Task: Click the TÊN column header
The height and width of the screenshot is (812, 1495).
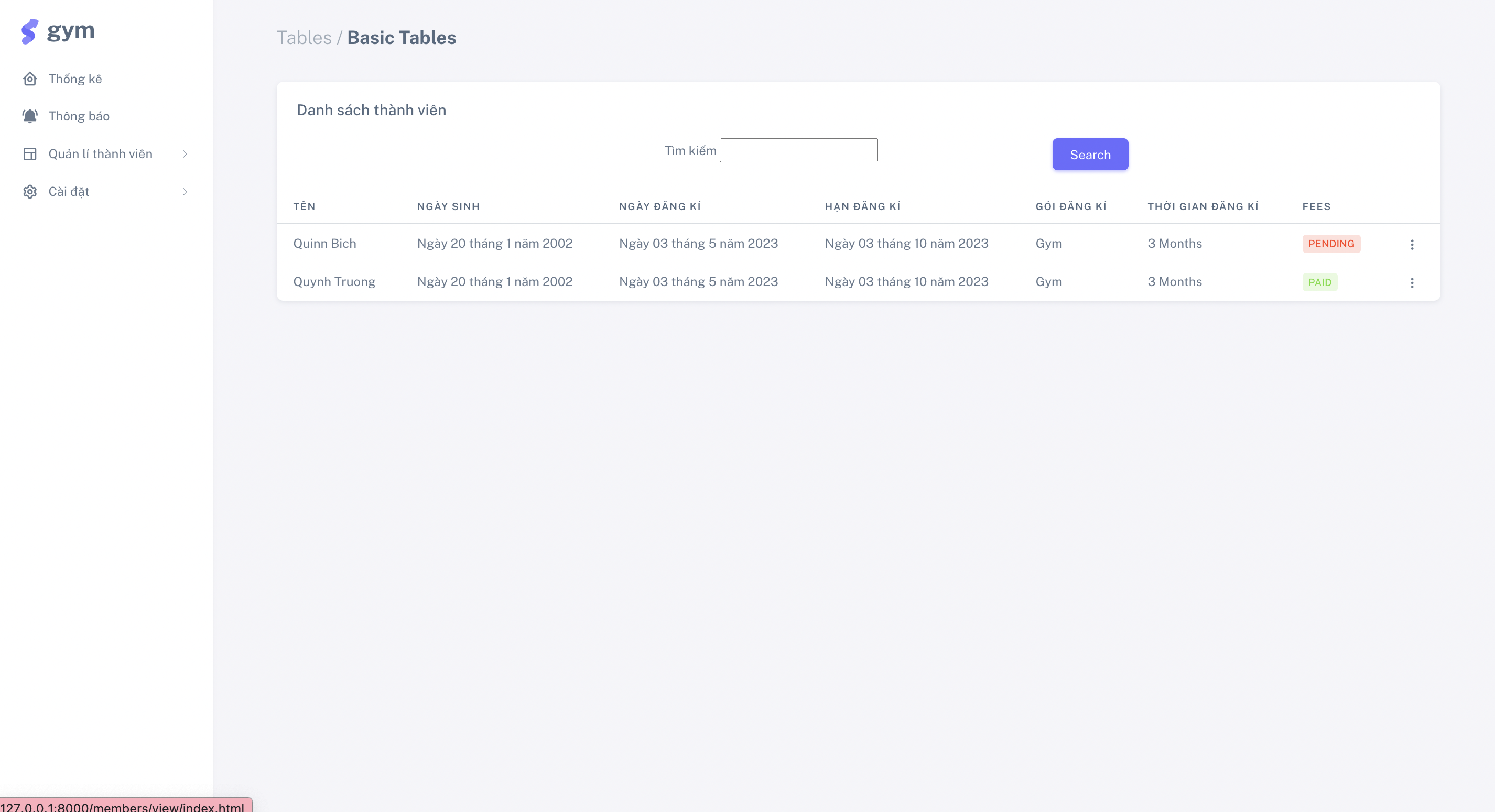Action: click(304, 206)
